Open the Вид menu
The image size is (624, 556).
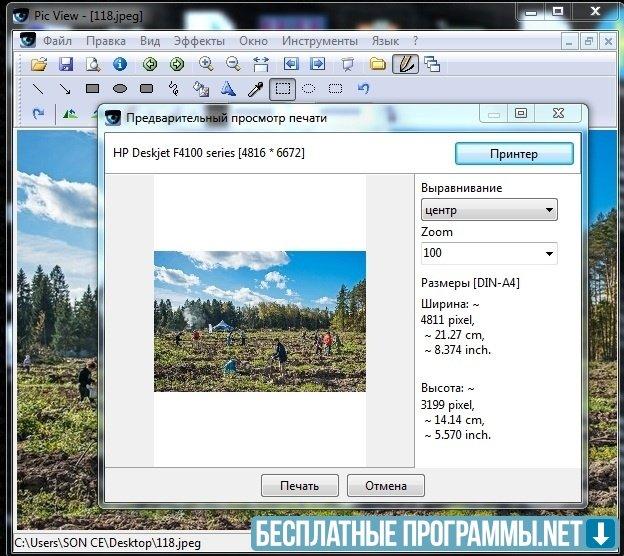click(x=150, y=41)
